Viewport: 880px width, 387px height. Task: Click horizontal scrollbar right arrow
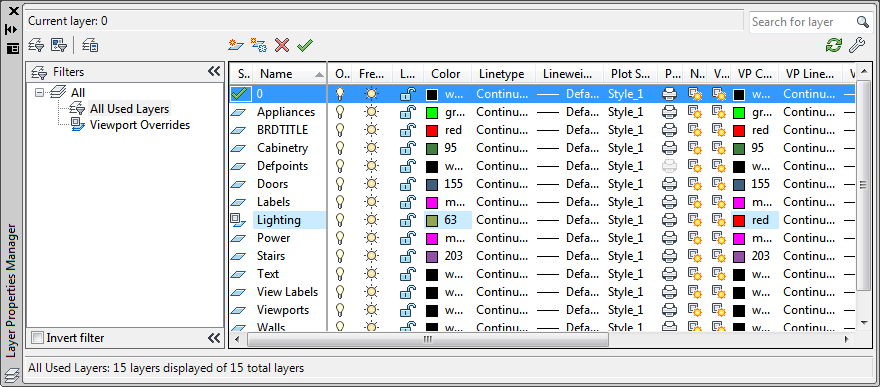[847, 340]
